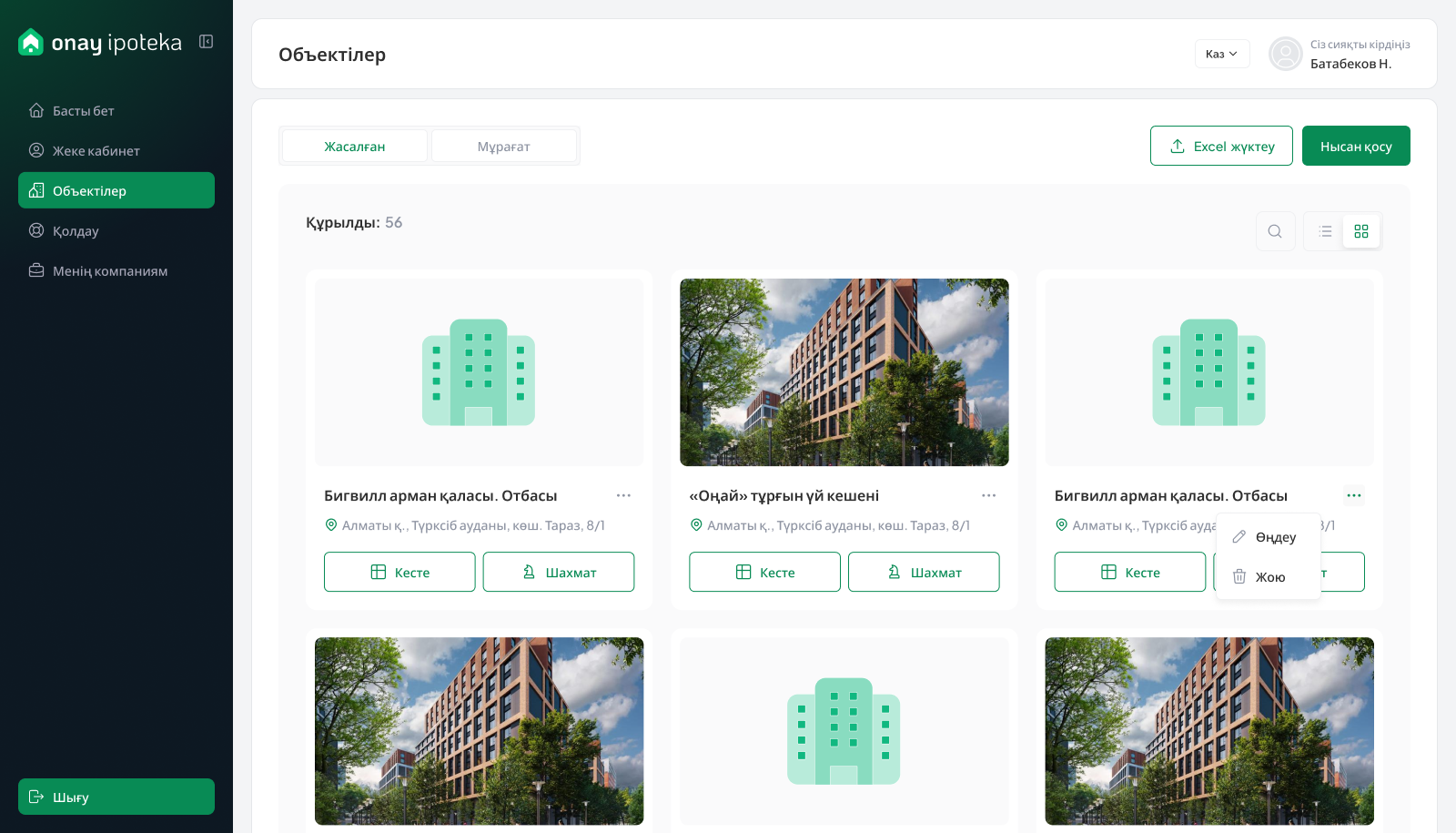Viewport: 1456px width, 833px height.
Task: Collapse the sidebar with the panel icon
Action: [207, 42]
